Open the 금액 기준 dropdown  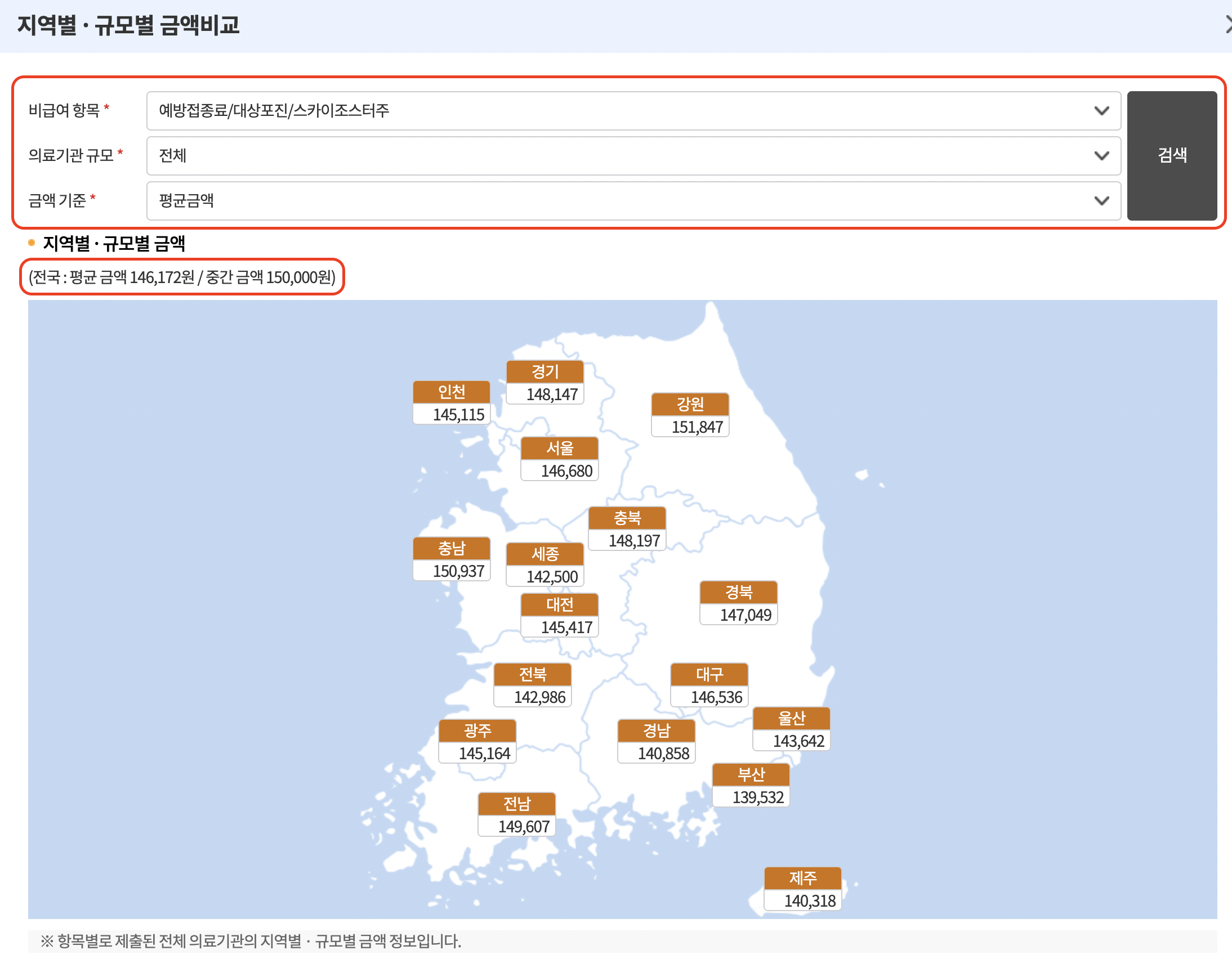click(633, 200)
